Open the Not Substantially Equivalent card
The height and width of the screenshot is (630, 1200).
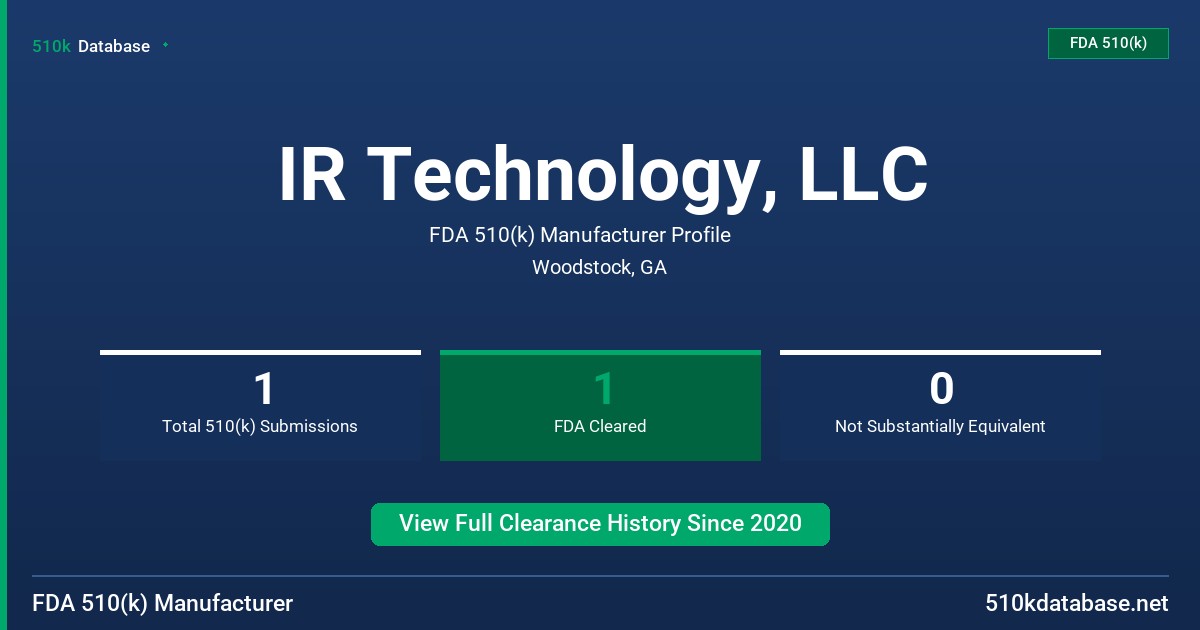(940, 405)
